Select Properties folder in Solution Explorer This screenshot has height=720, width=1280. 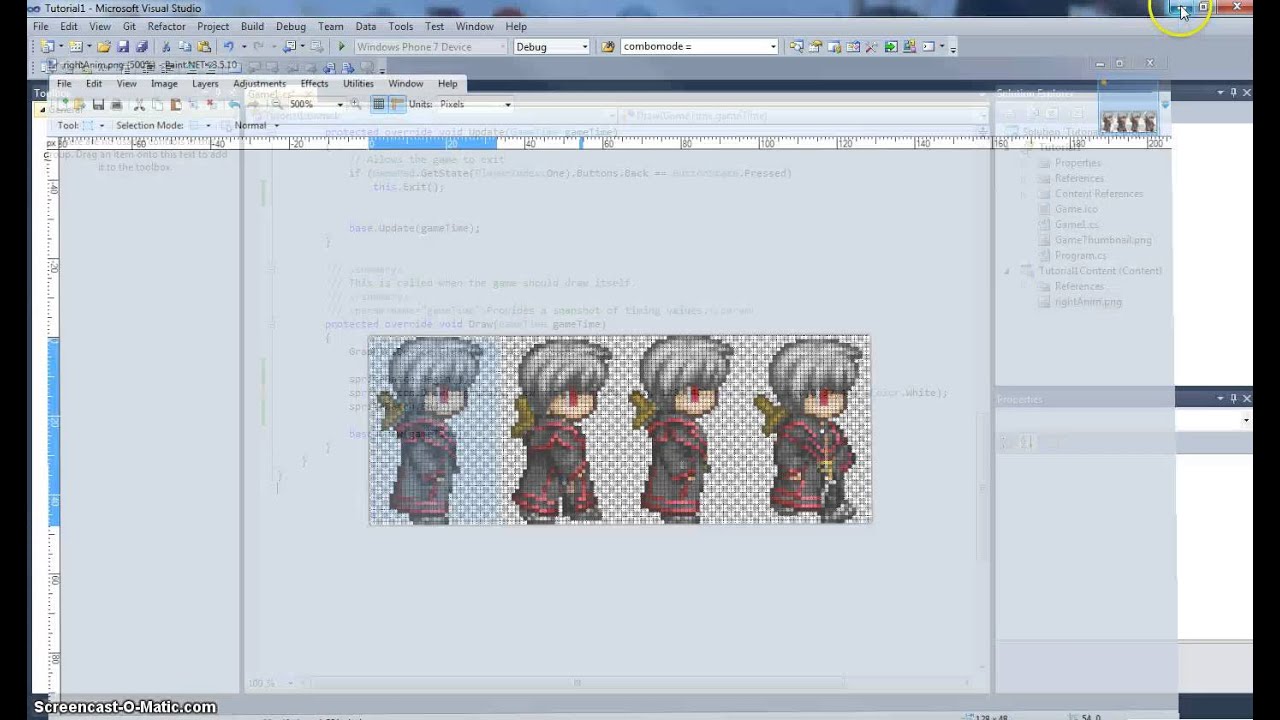pyautogui.click(x=1077, y=163)
